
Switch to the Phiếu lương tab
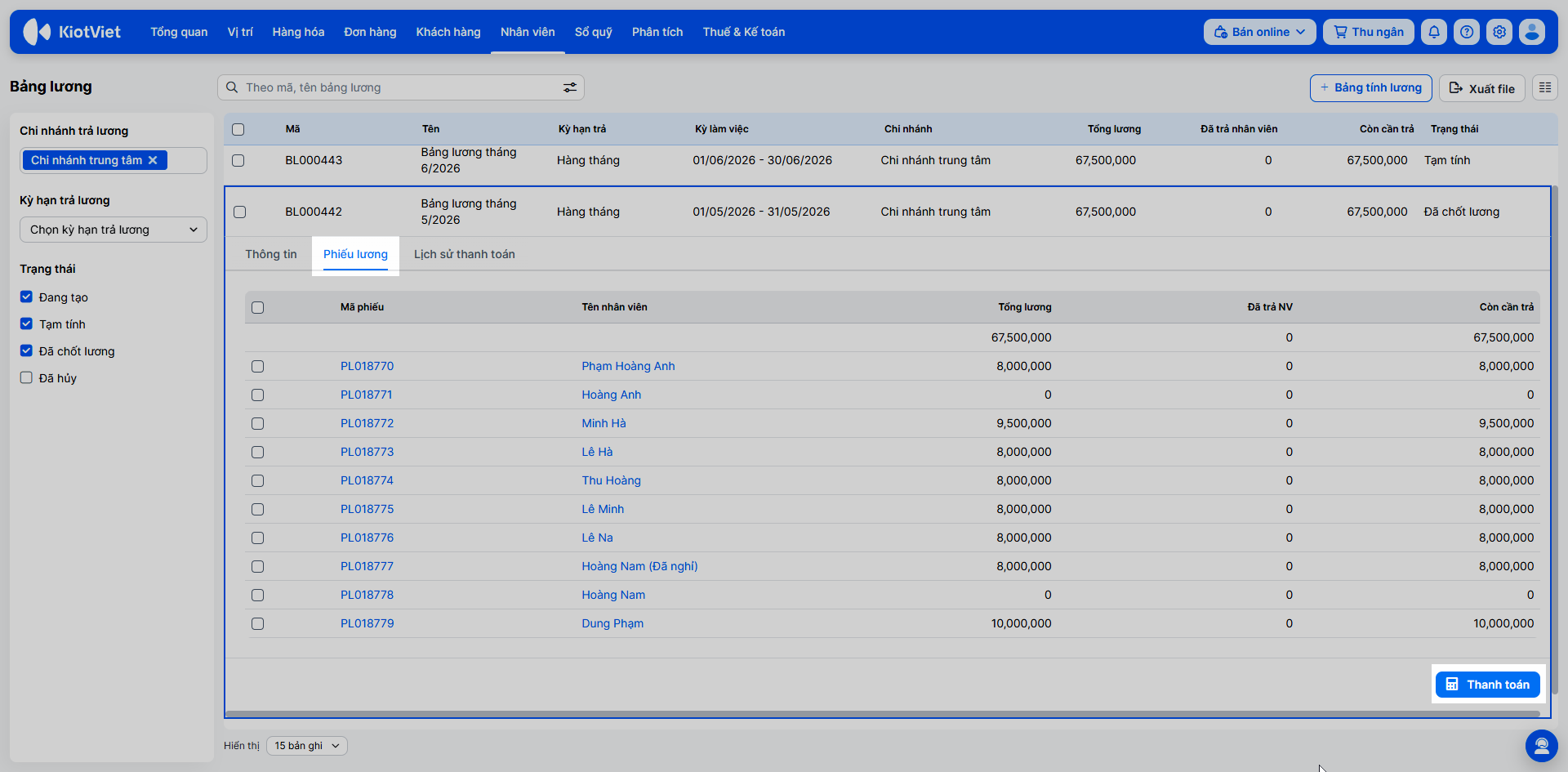pyautogui.click(x=355, y=254)
